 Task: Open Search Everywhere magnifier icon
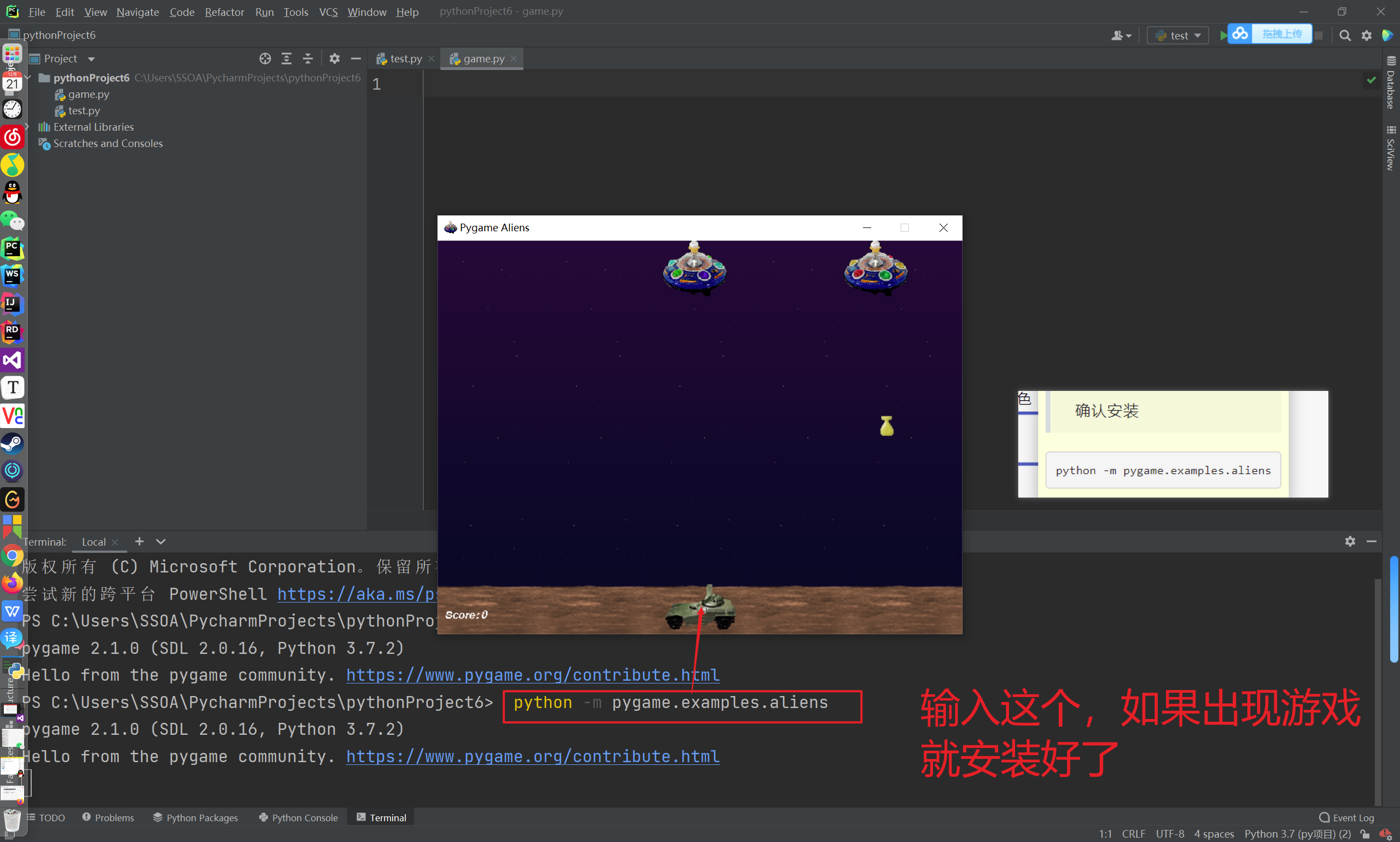(1344, 35)
